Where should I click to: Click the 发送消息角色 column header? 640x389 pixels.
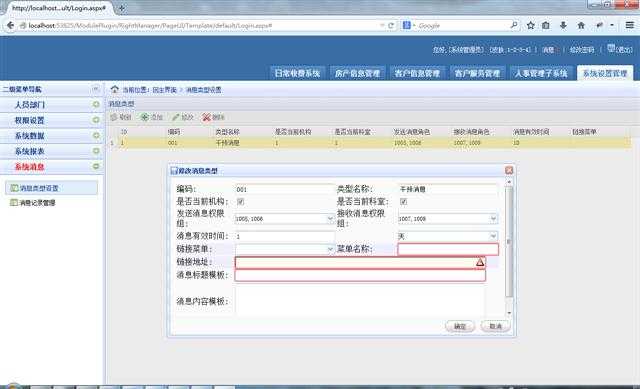point(411,132)
